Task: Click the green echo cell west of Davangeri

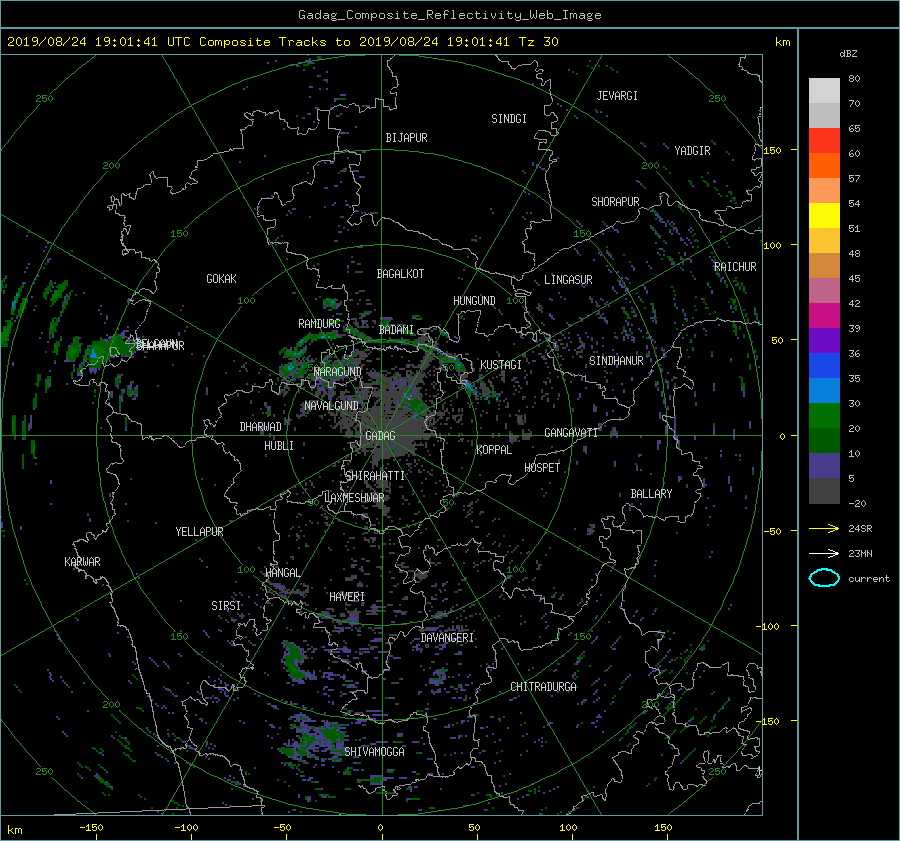Action: coord(294,660)
